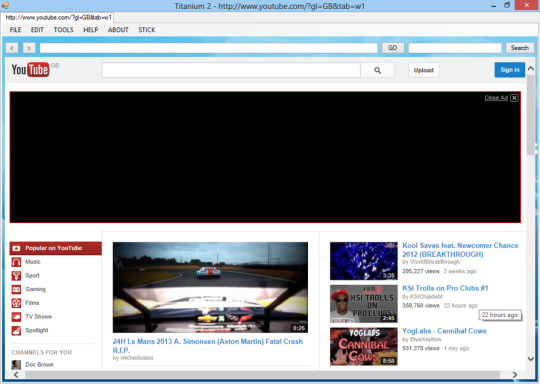Click the YouTube search magnifier button

pyautogui.click(x=377, y=70)
